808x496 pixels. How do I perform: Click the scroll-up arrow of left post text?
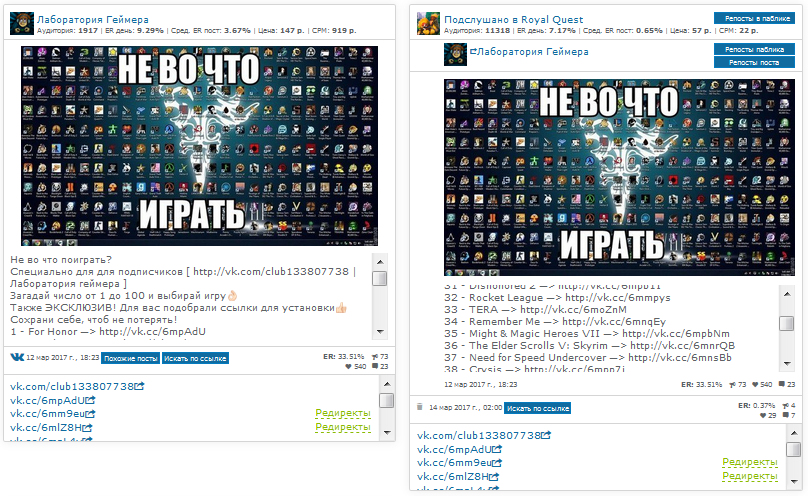pyautogui.click(x=380, y=262)
